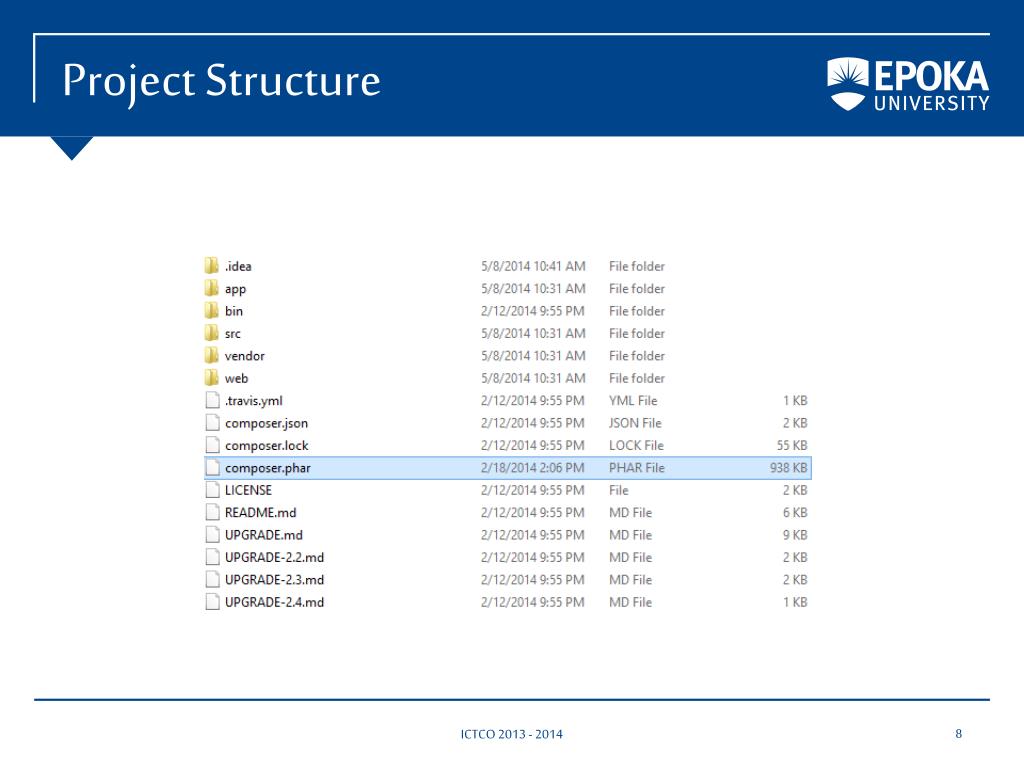Click the composer.json file icon
This screenshot has width=1024, height=768.
212,423
